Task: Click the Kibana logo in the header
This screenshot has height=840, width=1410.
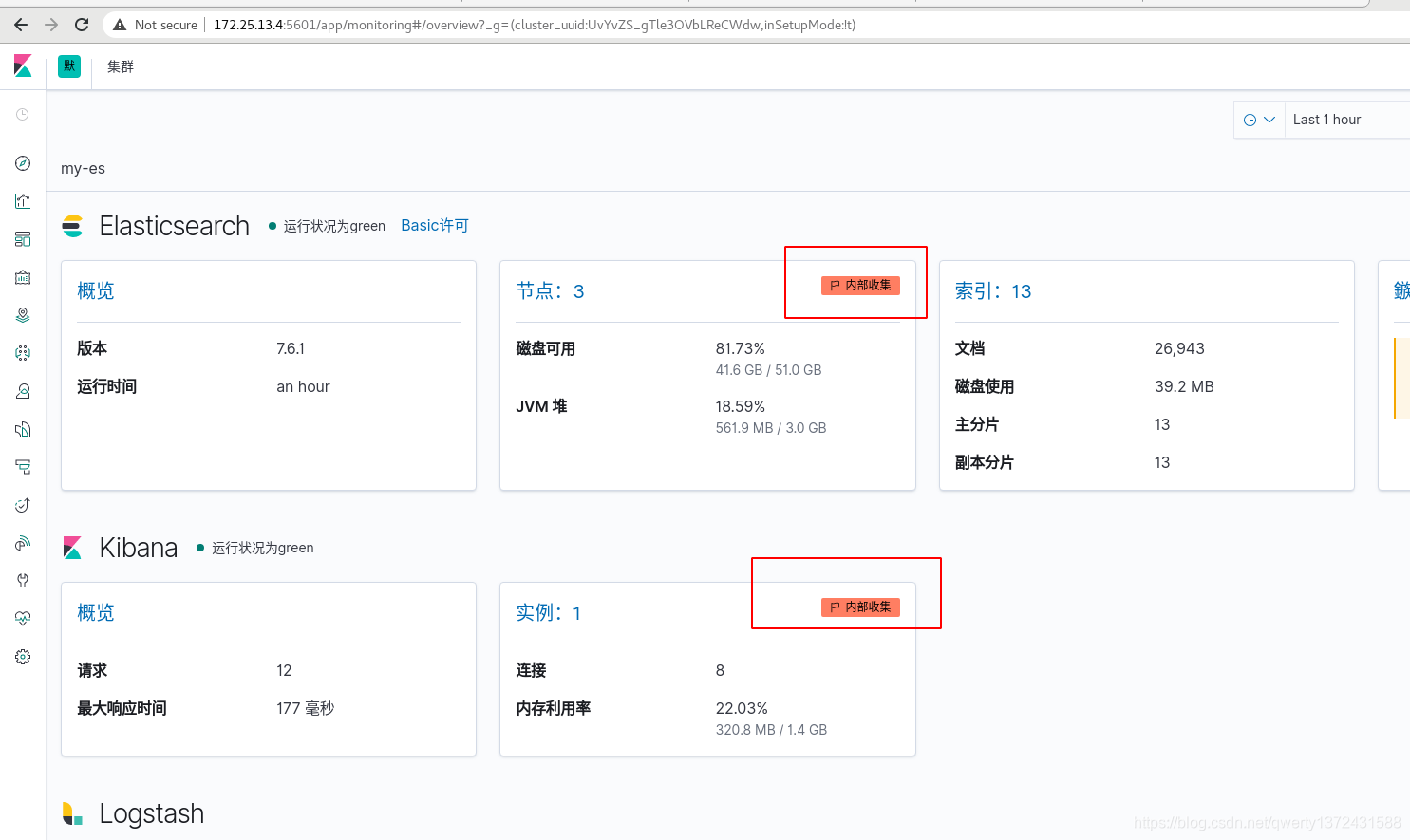Action: 23,66
